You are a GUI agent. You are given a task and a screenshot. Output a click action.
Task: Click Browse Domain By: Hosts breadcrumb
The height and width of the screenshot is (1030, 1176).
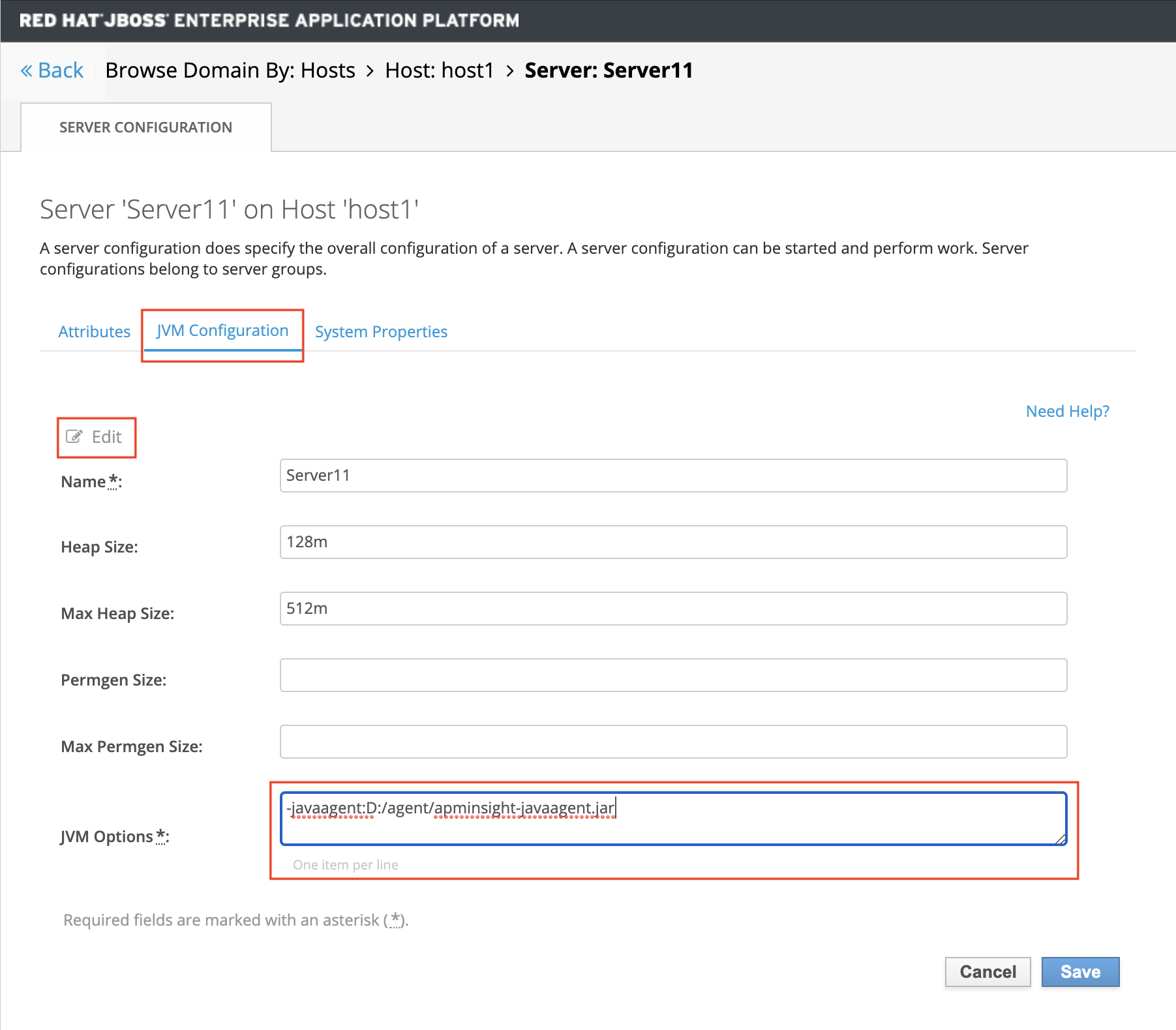230,70
